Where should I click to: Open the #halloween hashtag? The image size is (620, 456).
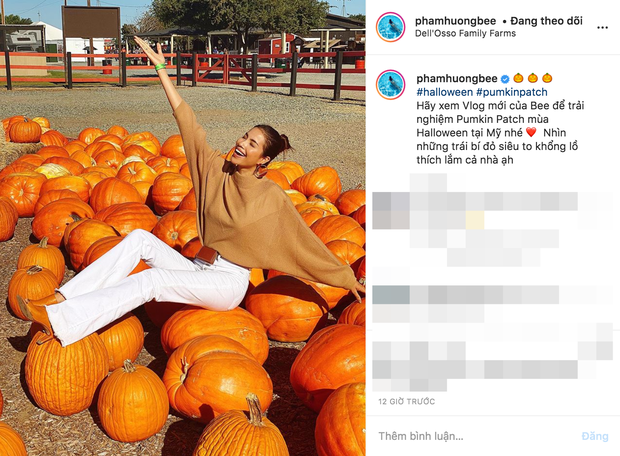click(x=444, y=92)
